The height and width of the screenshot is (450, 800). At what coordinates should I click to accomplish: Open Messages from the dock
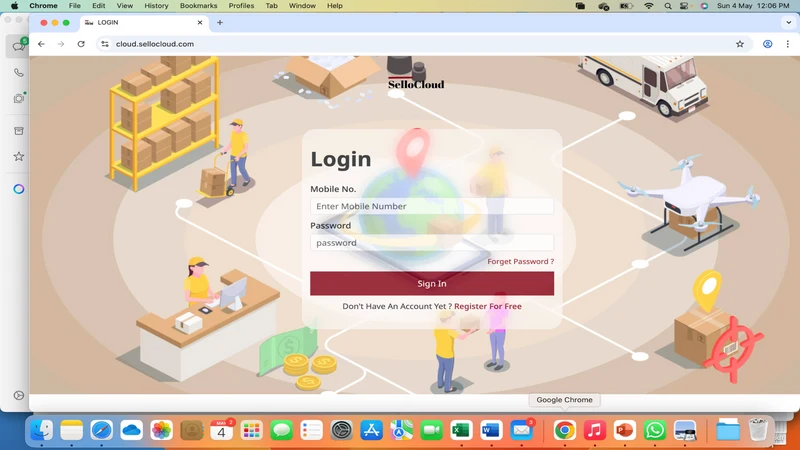[x=282, y=430]
